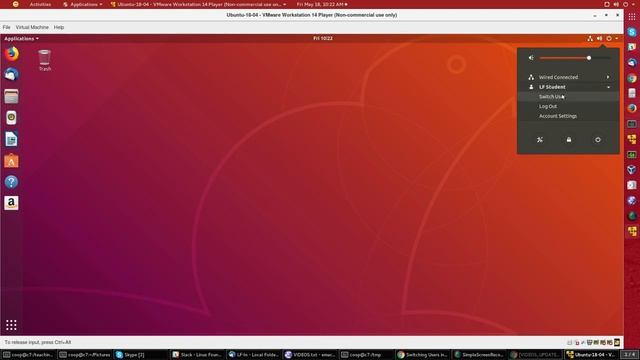Click the power icon in guest top bar
This screenshot has width=640, height=360.
tap(609, 38)
